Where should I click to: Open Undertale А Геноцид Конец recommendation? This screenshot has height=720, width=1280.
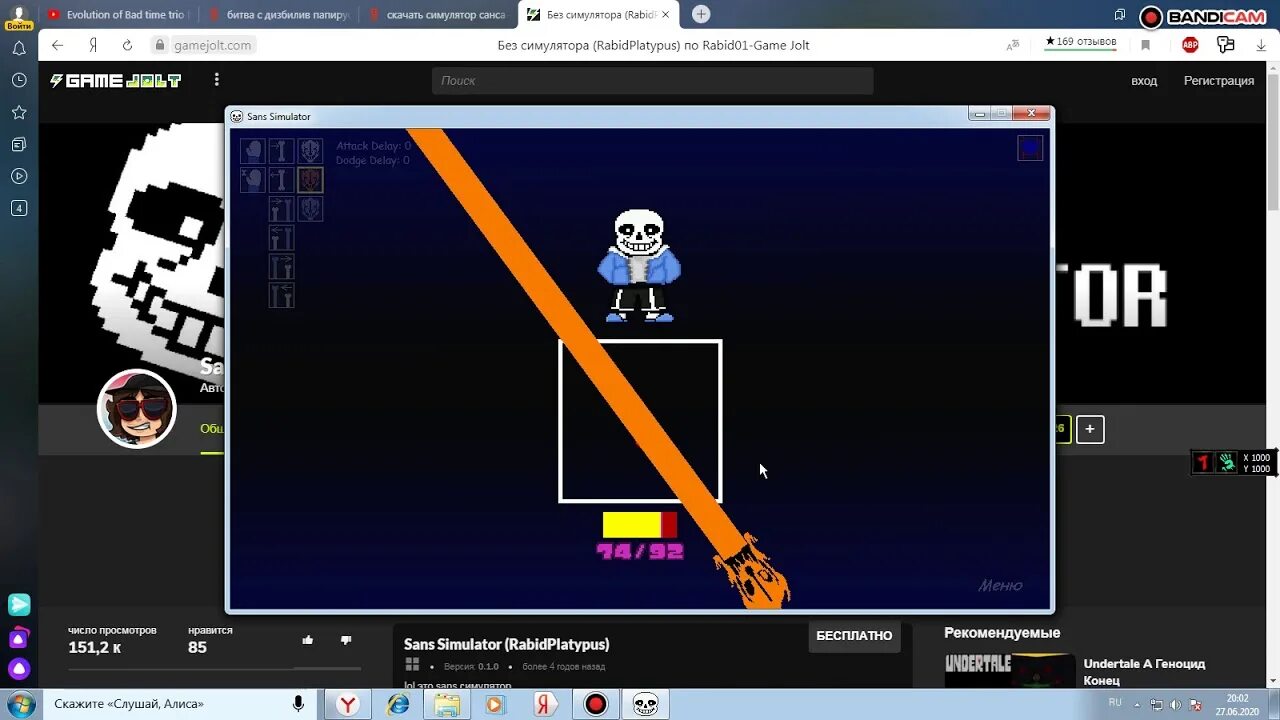[x=1144, y=671]
